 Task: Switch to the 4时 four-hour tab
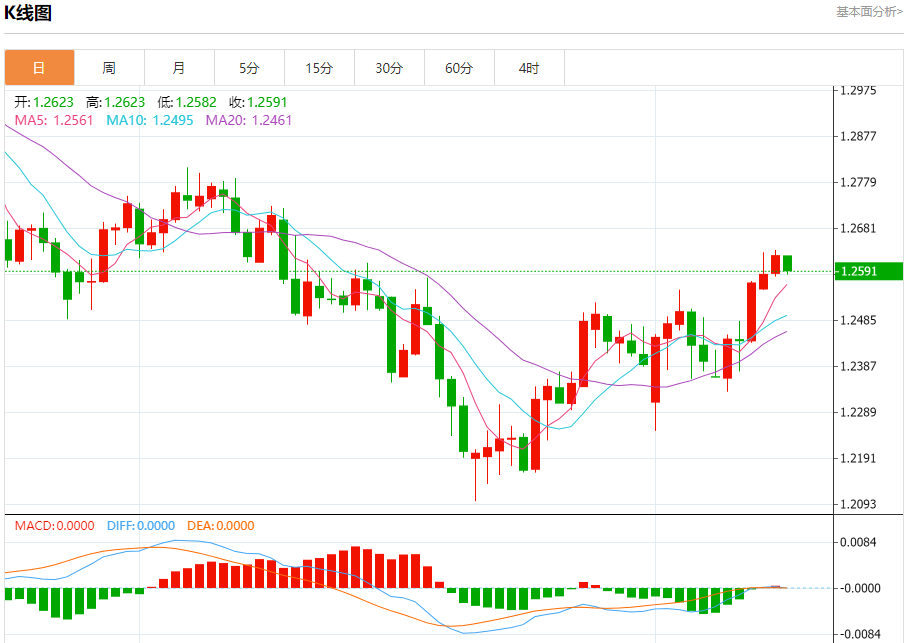pyautogui.click(x=529, y=68)
